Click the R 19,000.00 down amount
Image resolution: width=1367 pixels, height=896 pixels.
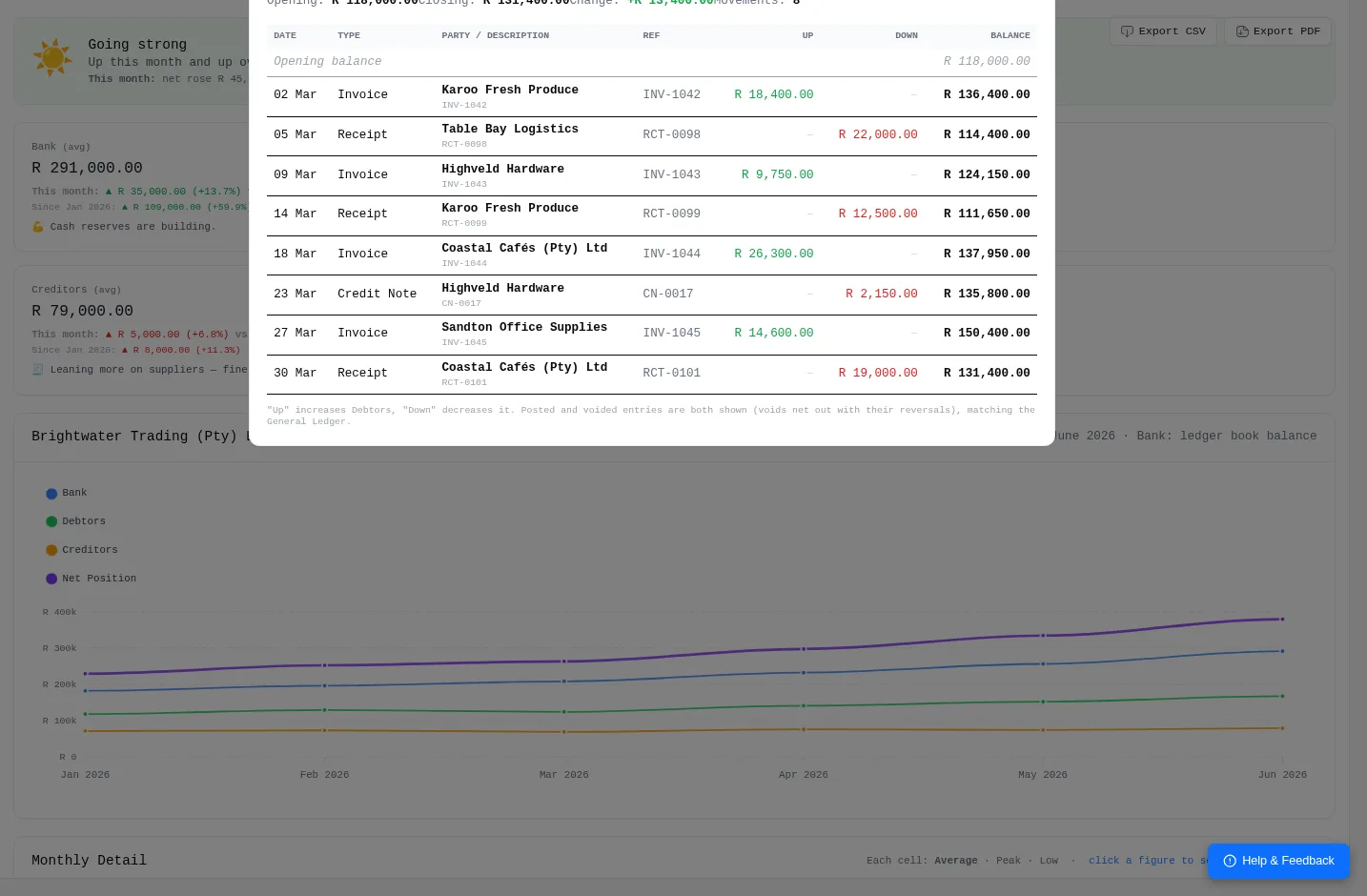pyautogui.click(x=878, y=374)
